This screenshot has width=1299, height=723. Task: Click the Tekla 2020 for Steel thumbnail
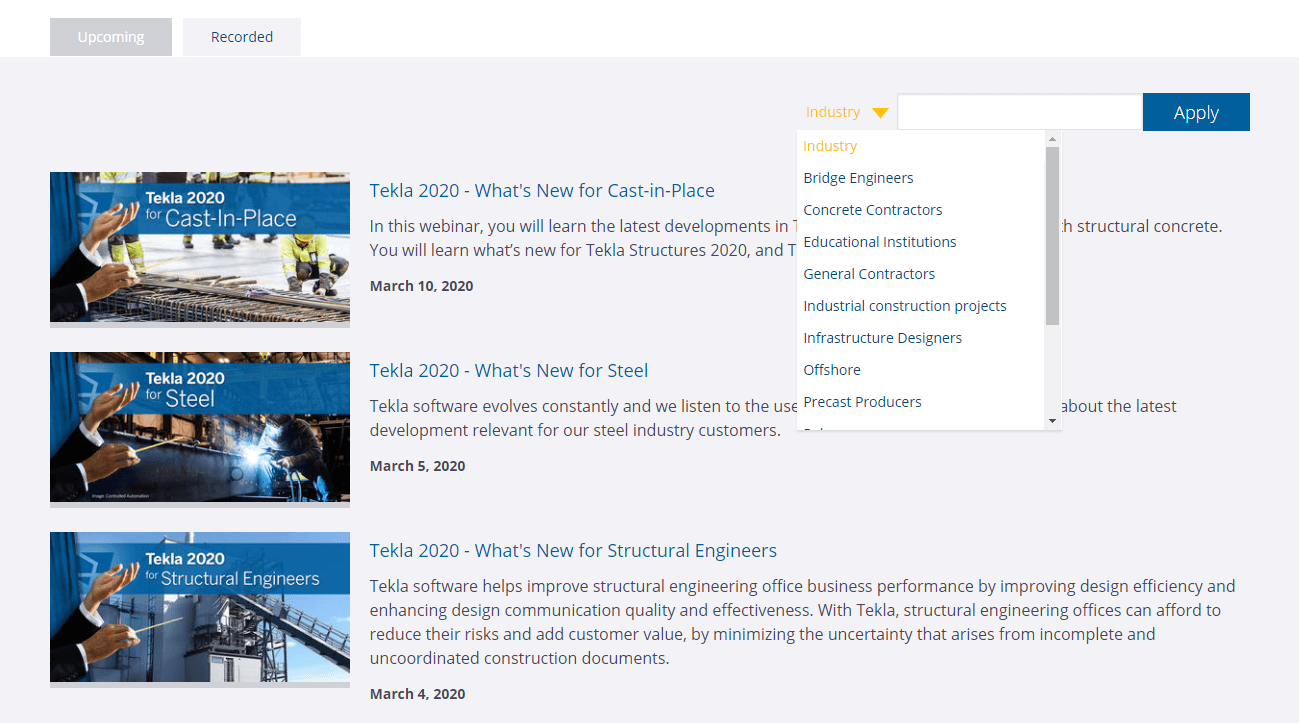(x=200, y=427)
